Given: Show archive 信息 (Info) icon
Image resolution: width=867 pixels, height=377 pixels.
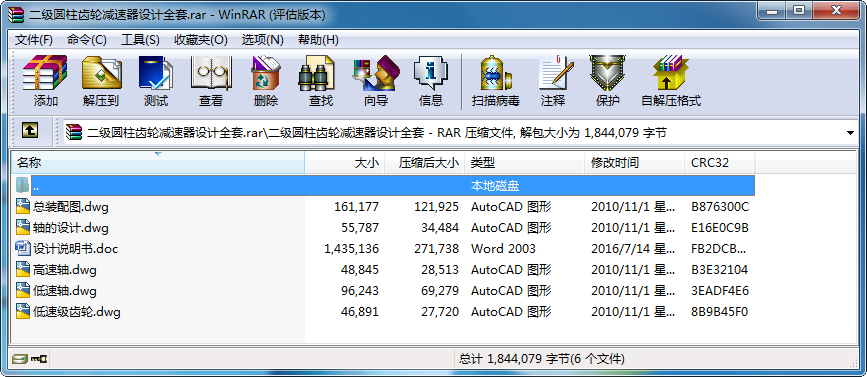Looking at the screenshot, I should tap(431, 81).
